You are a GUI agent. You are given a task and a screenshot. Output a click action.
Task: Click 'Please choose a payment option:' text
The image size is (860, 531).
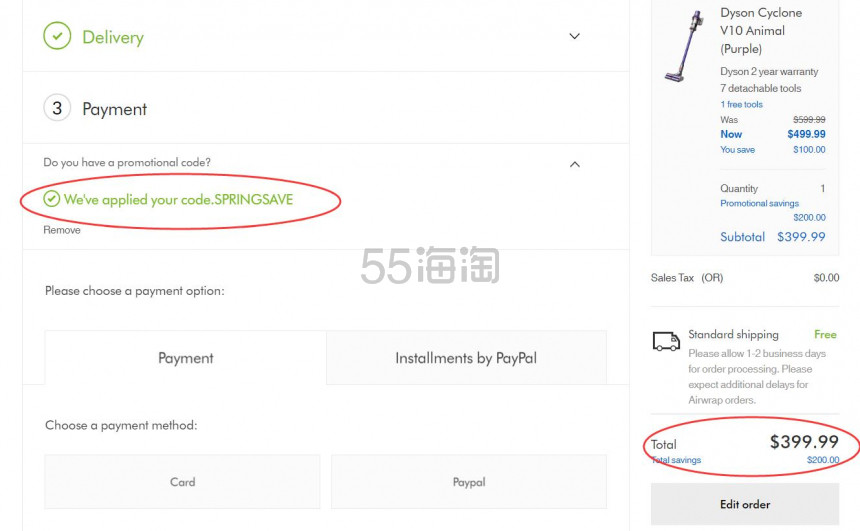(134, 291)
